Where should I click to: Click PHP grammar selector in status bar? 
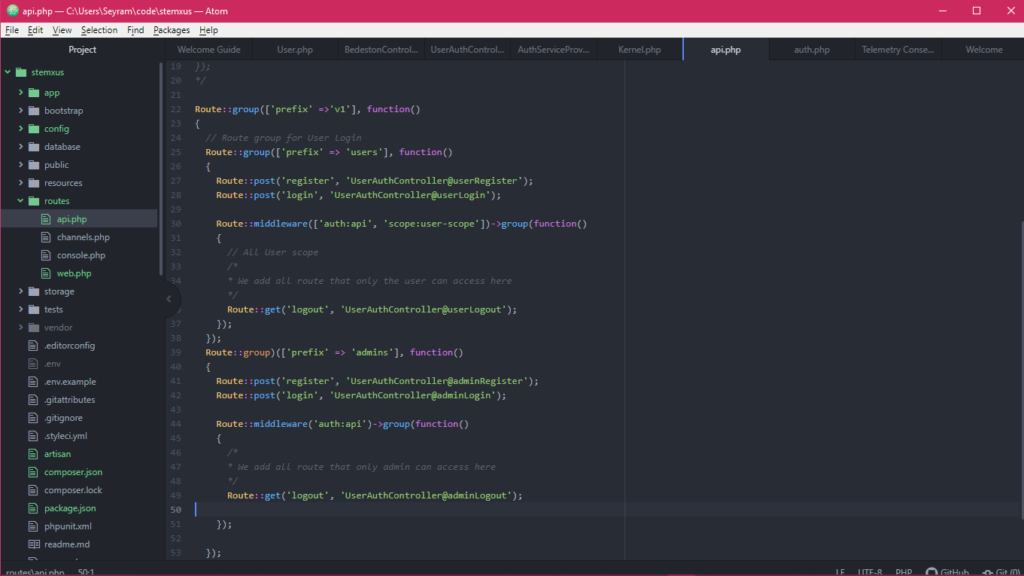[903, 572]
